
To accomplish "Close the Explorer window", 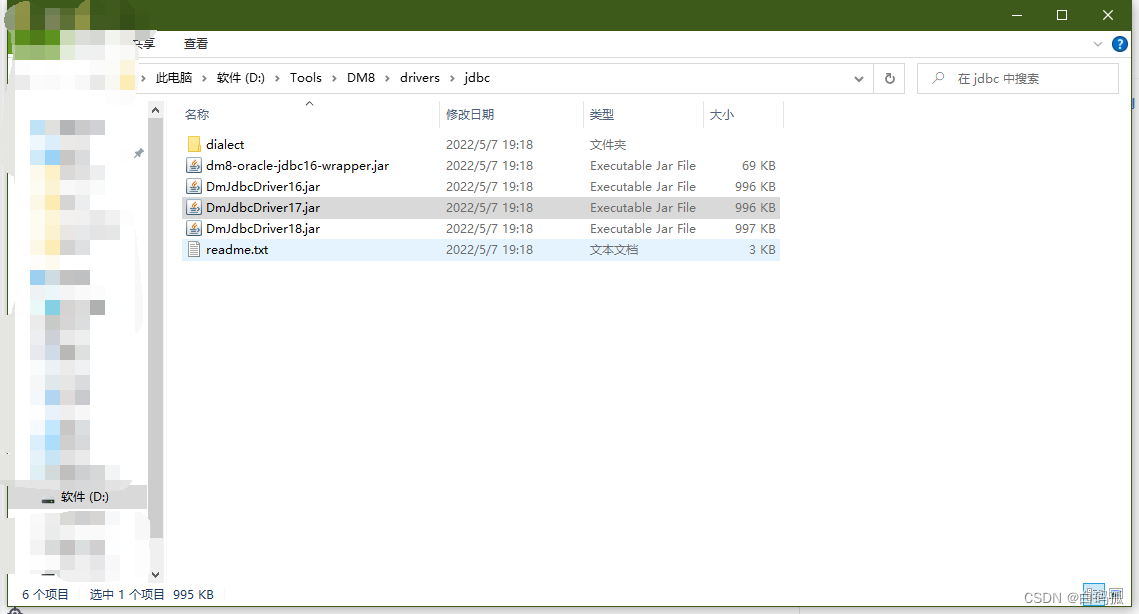I will (1108, 15).
